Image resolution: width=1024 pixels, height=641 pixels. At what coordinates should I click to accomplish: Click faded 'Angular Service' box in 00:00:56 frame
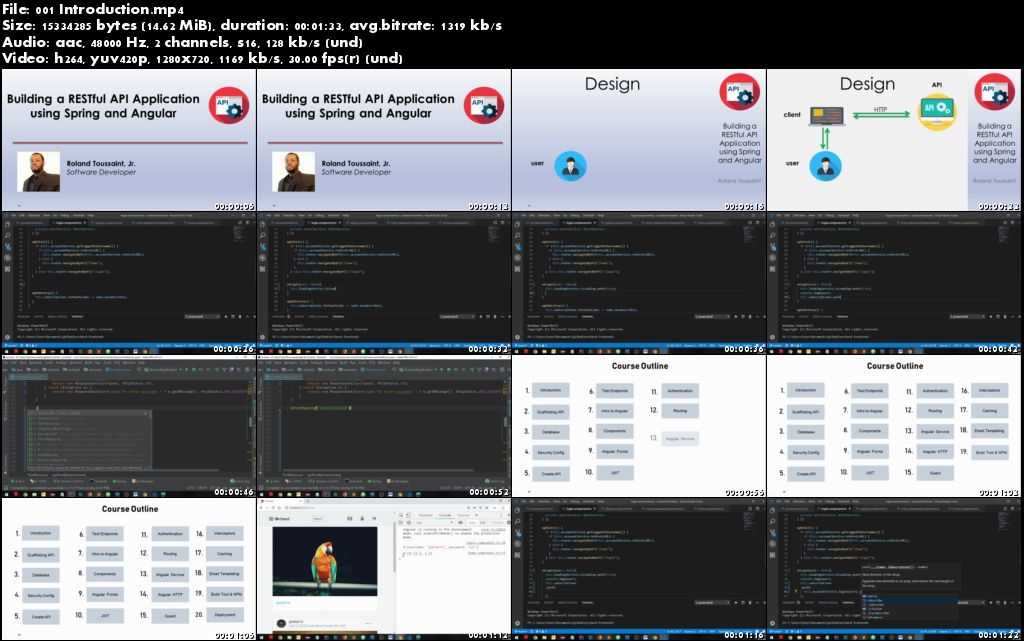point(680,439)
